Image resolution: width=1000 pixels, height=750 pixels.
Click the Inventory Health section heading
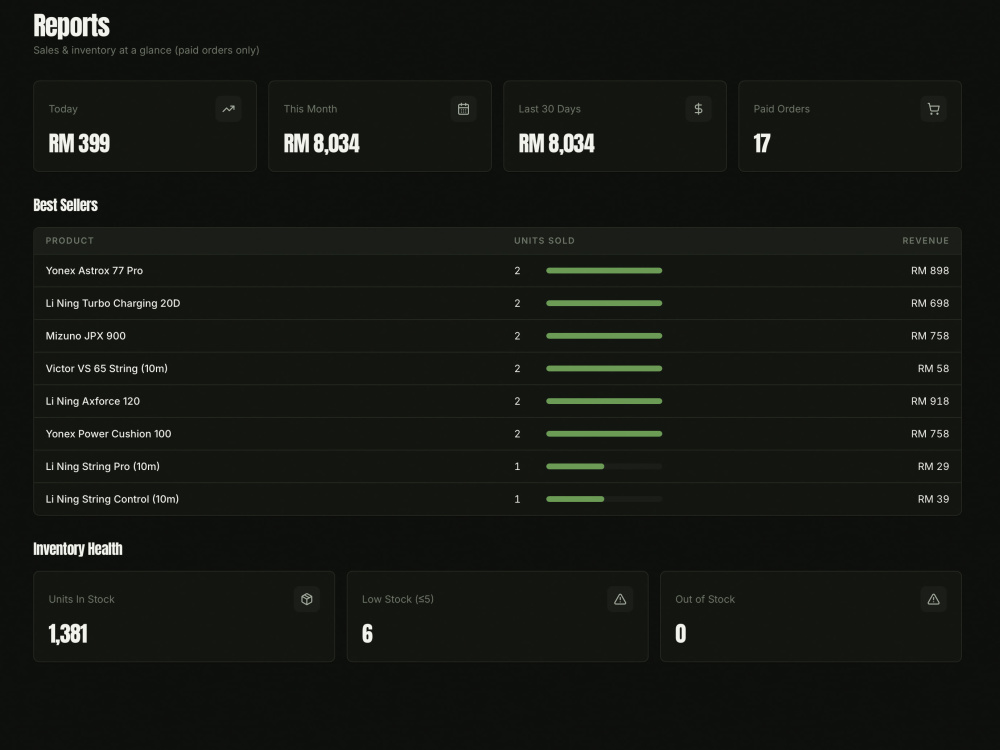pos(78,549)
